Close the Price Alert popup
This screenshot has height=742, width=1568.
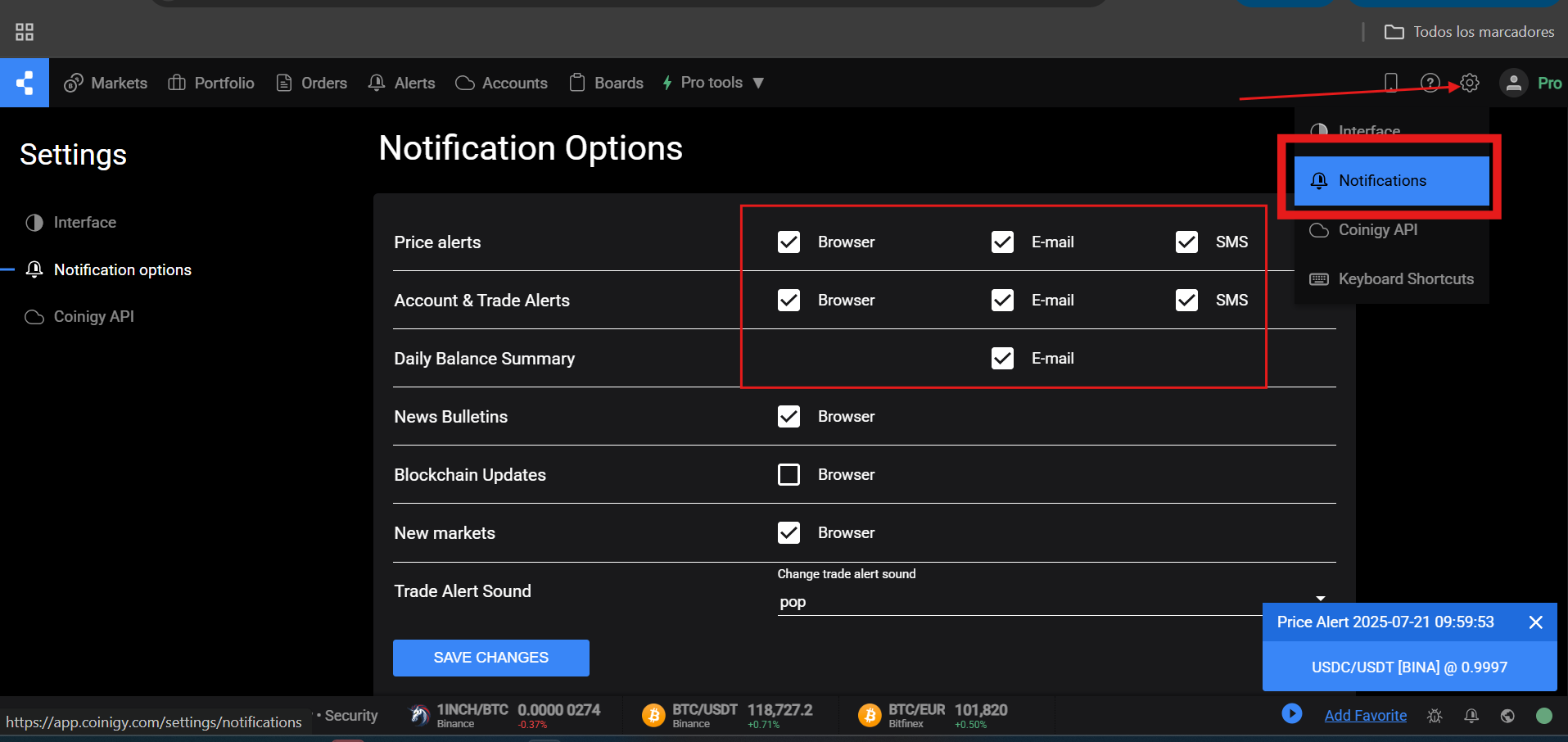pos(1536,622)
